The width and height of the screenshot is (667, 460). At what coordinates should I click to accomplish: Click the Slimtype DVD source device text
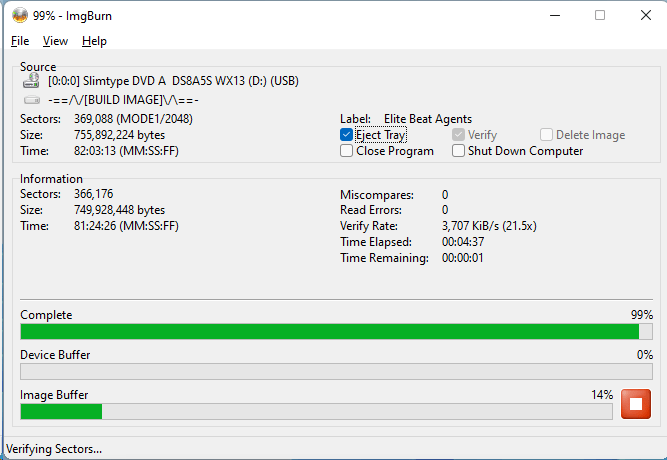click(x=173, y=81)
